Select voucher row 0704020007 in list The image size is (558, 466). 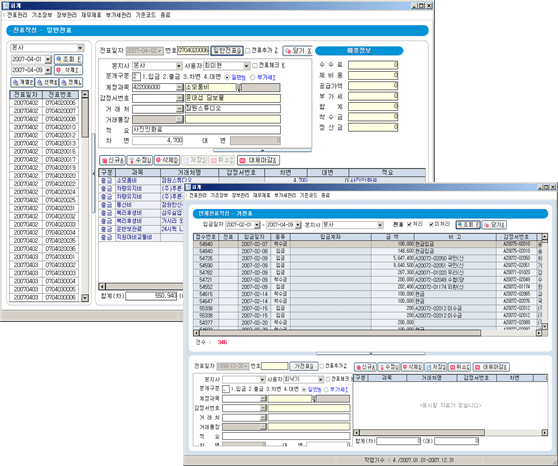point(44,111)
